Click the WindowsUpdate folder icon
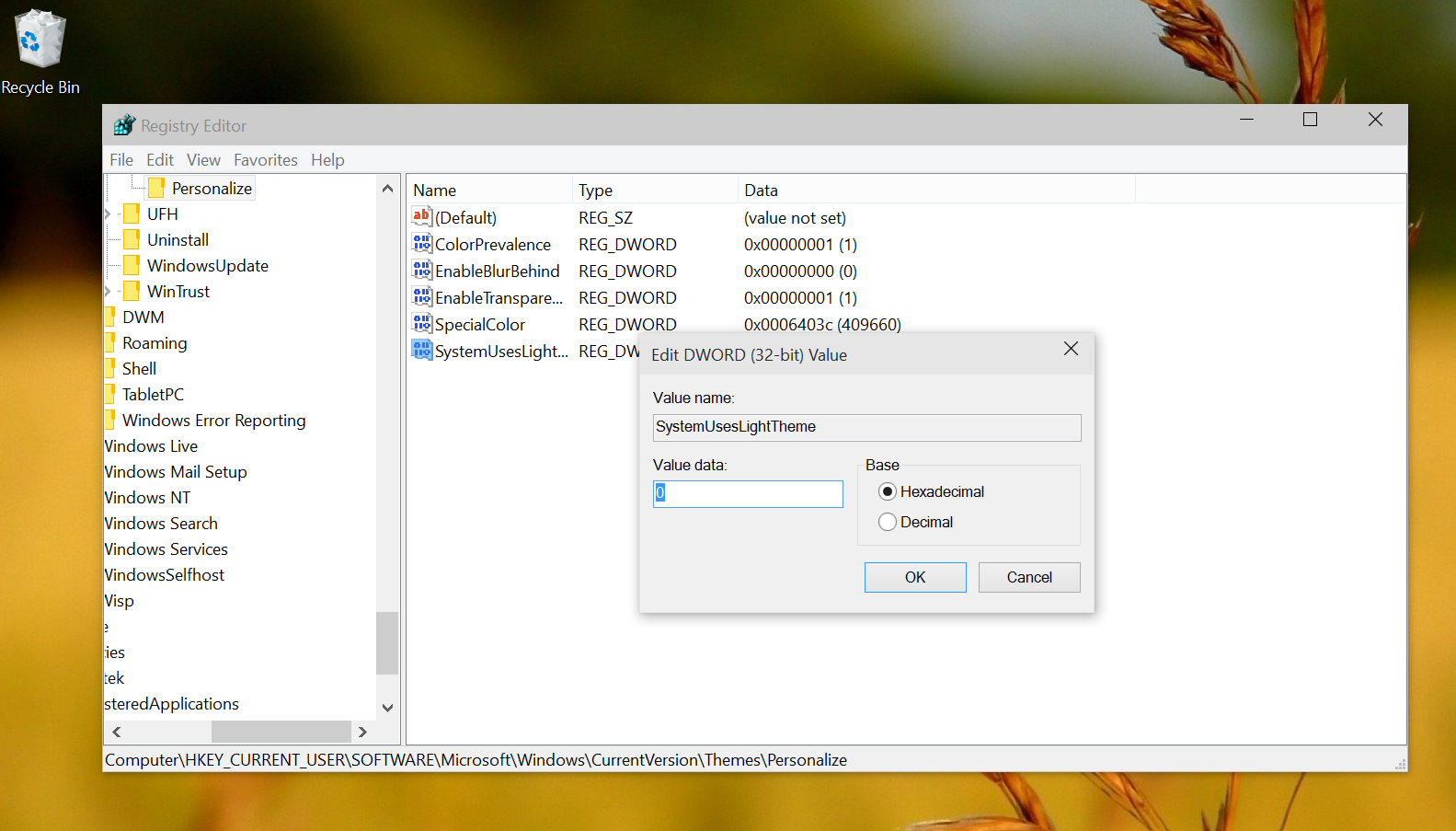Image resolution: width=1456 pixels, height=831 pixels. 132,265
